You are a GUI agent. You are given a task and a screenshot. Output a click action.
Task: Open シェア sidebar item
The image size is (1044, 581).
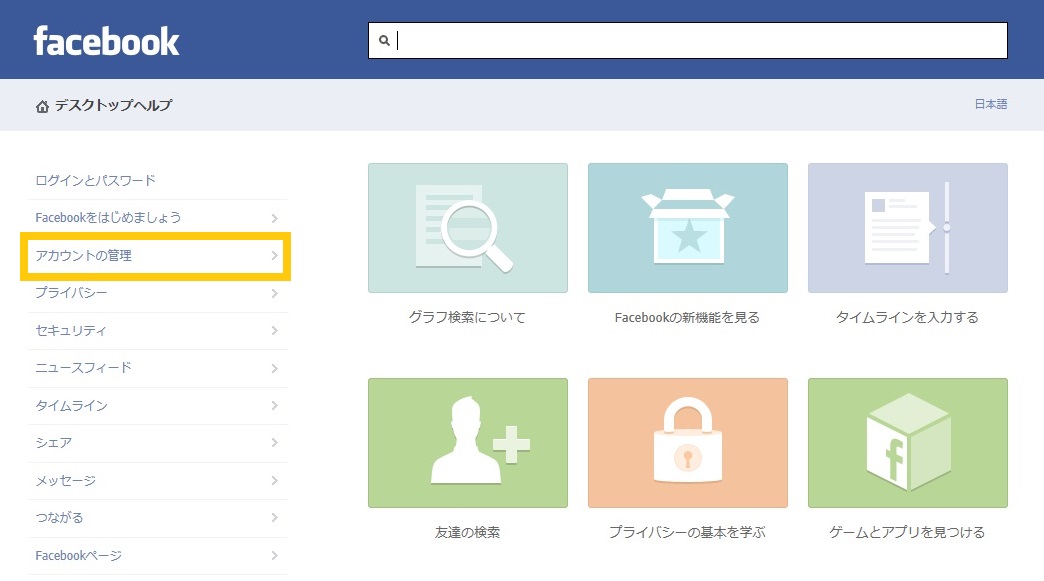tap(158, 443)
